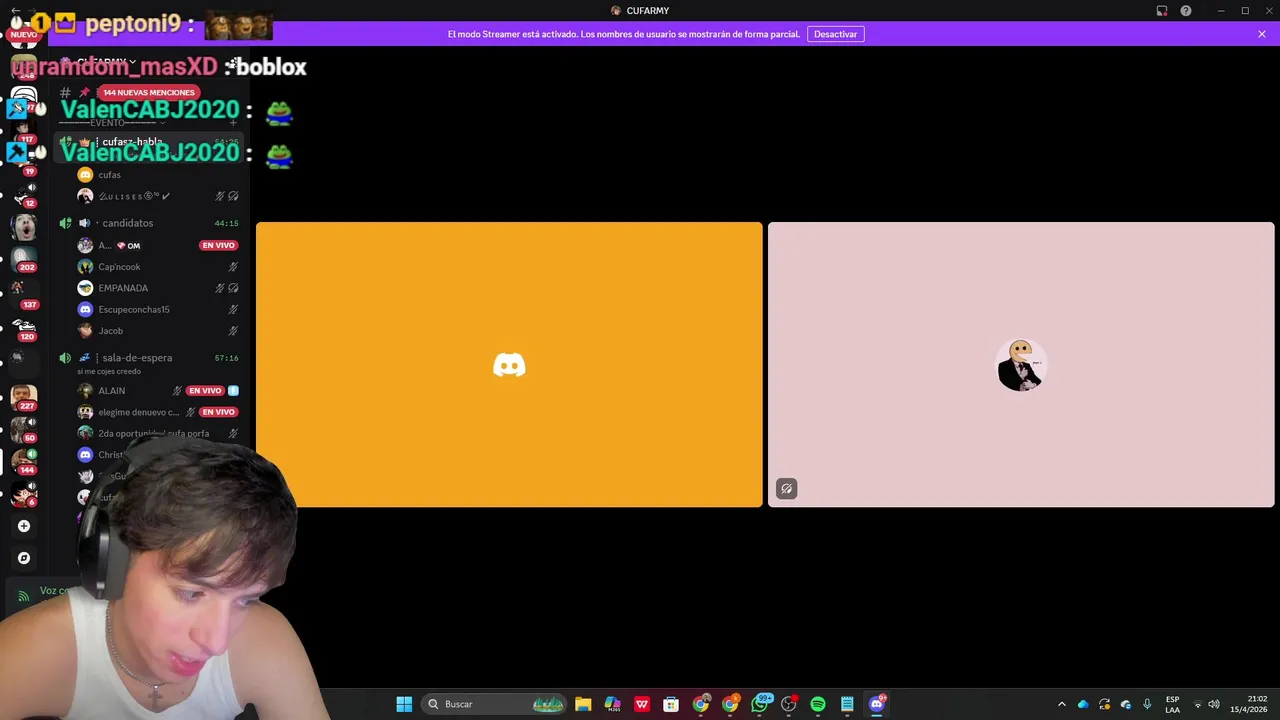
Task: Open the server with the 144 mentions badge
Action: 23,461
